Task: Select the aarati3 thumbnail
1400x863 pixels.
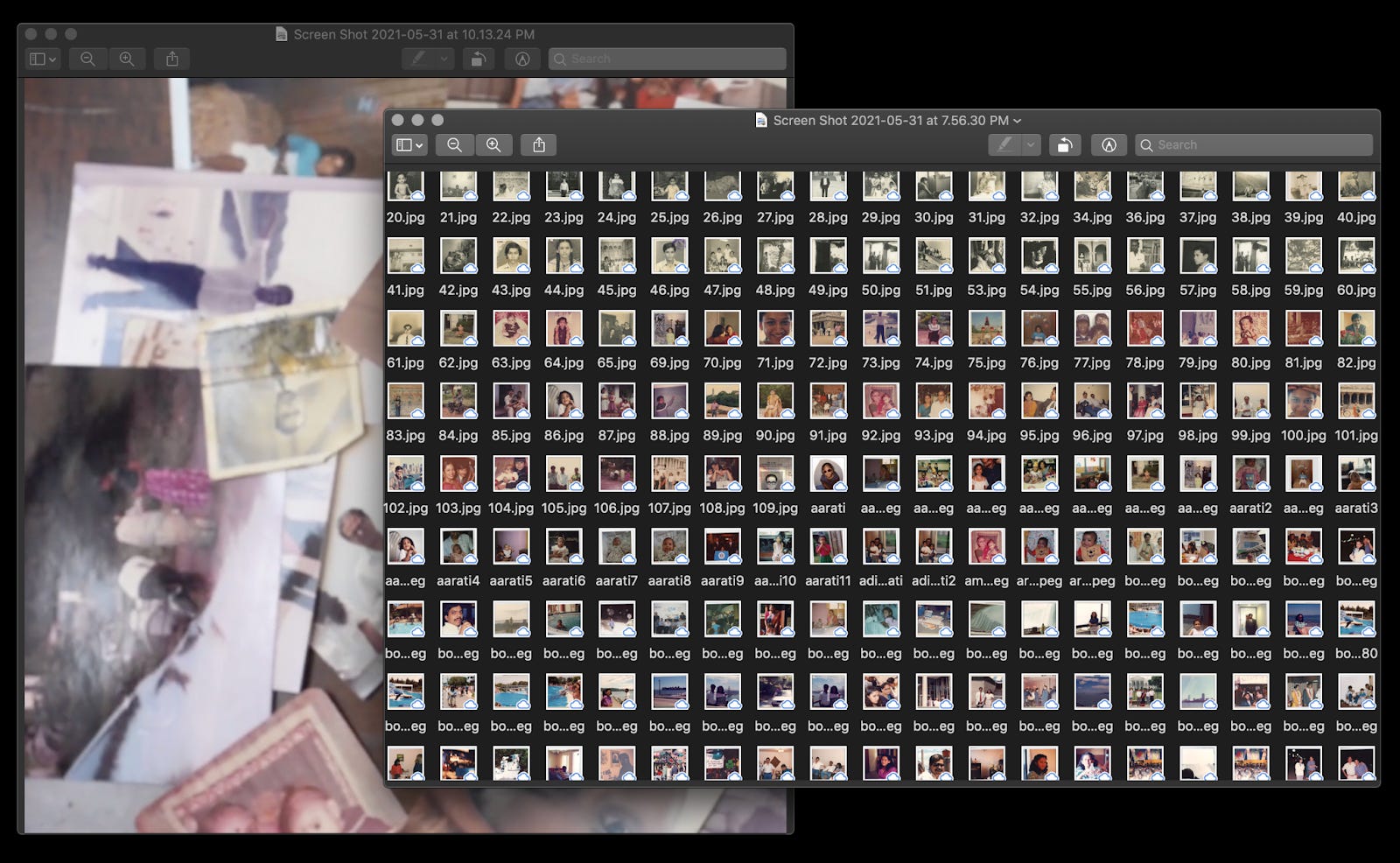Action: (1356, 474)
